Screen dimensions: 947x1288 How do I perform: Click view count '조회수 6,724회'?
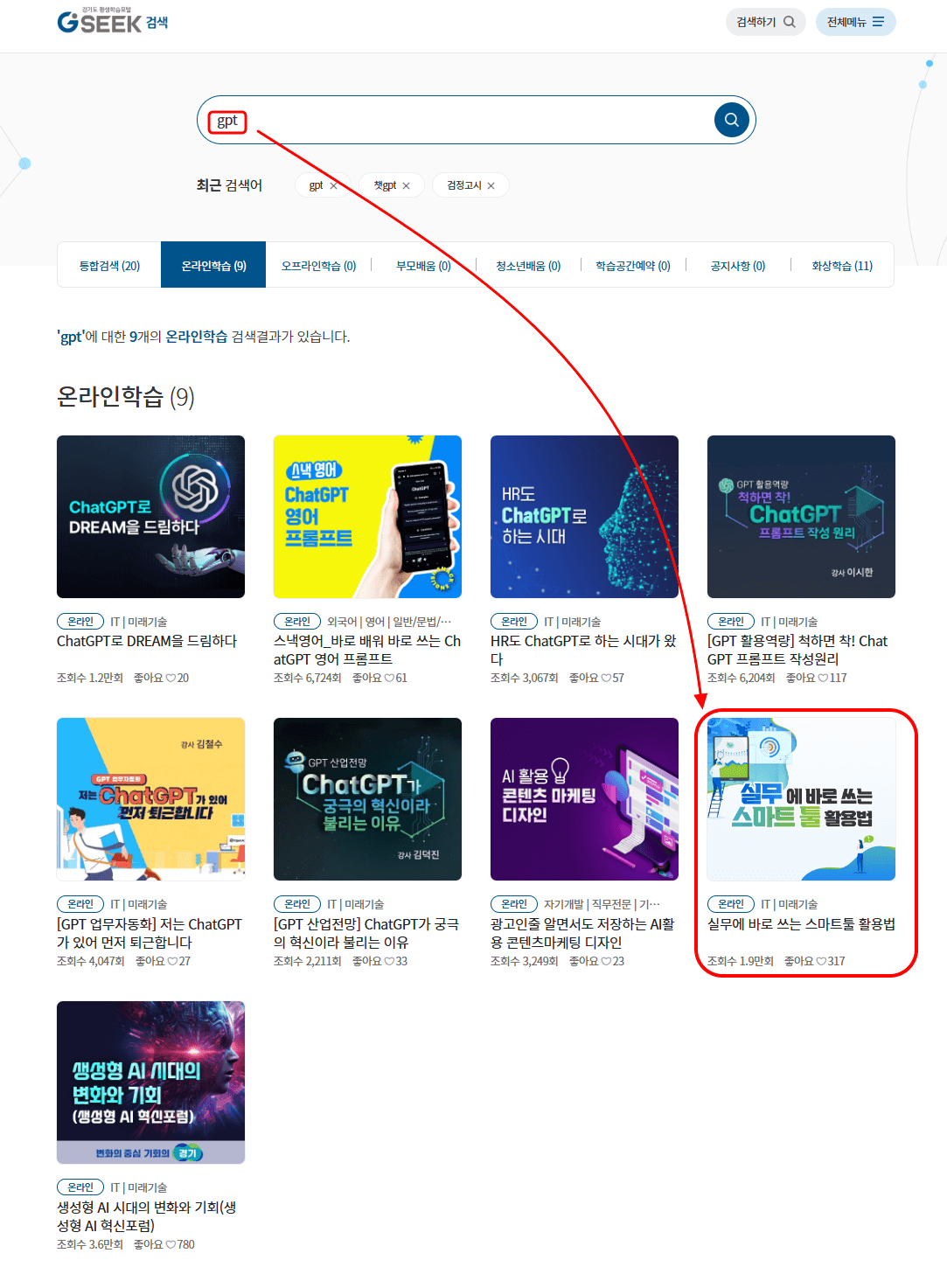[308, 678]
